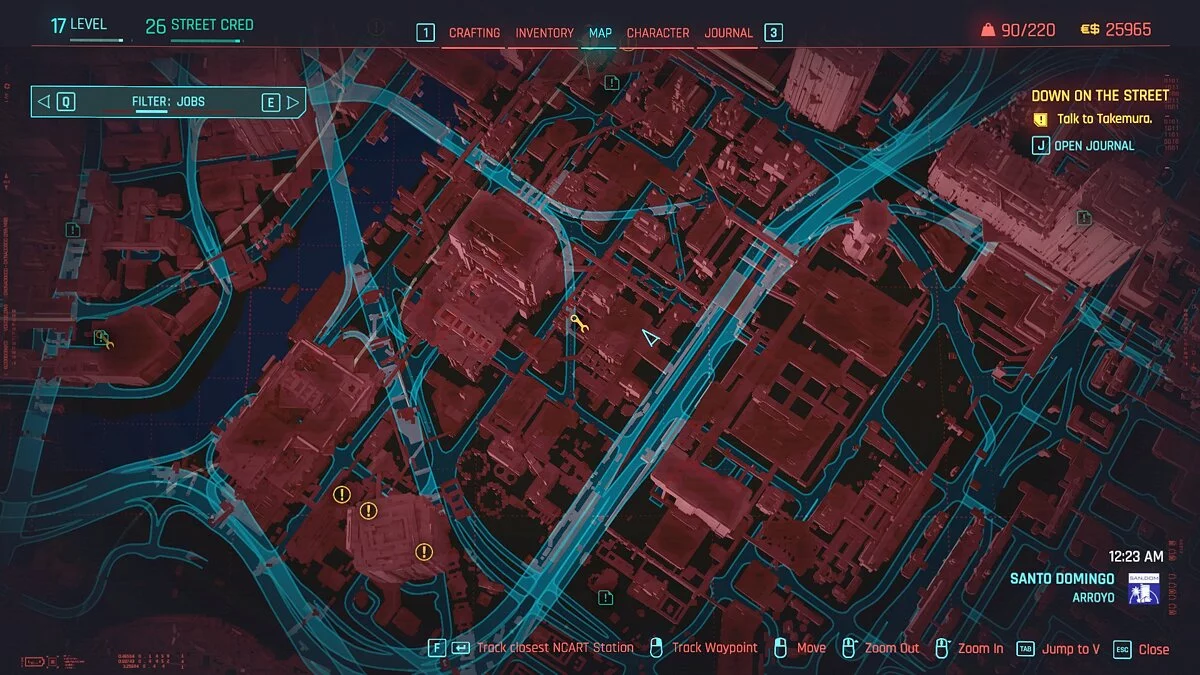Click the green fast travel marker at map bottom
This screenshot has height=675, width=1200.
[x=605, y=598]
